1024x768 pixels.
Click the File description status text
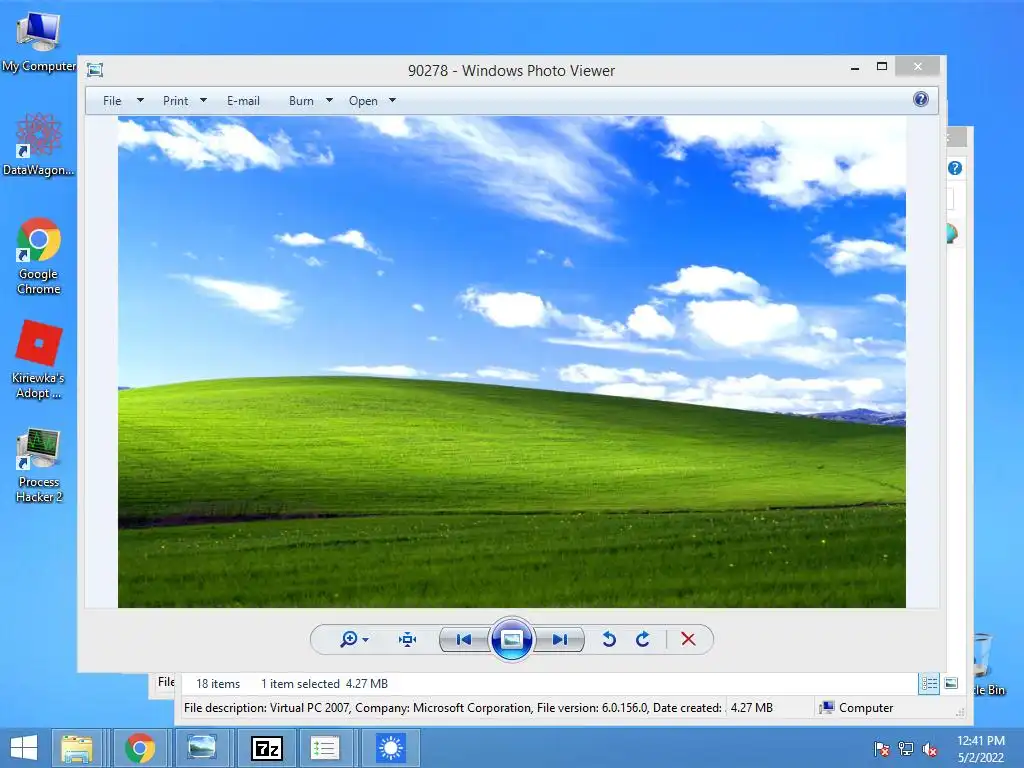(x=453, y=708)
